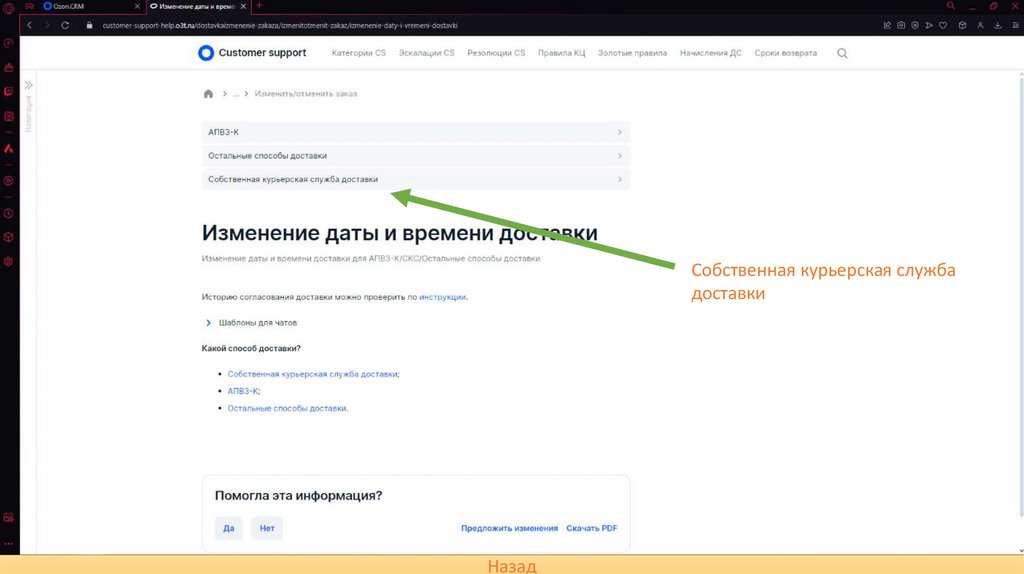Open Easy Setup menu icon in toolbar
This screenshot has width=1024, height=574.
point(1016,25)
